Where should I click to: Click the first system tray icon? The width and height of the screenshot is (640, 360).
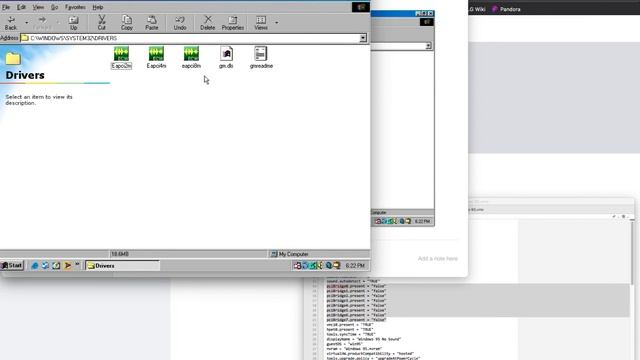click(x=298, y=266)
